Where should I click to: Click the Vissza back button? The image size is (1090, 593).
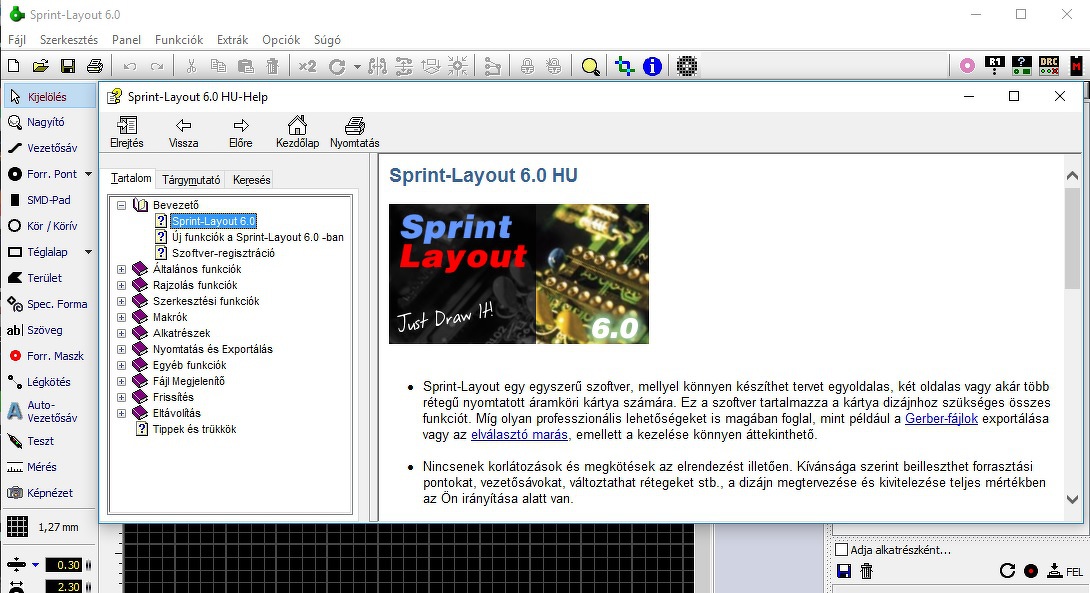click(x=184, y=132)
